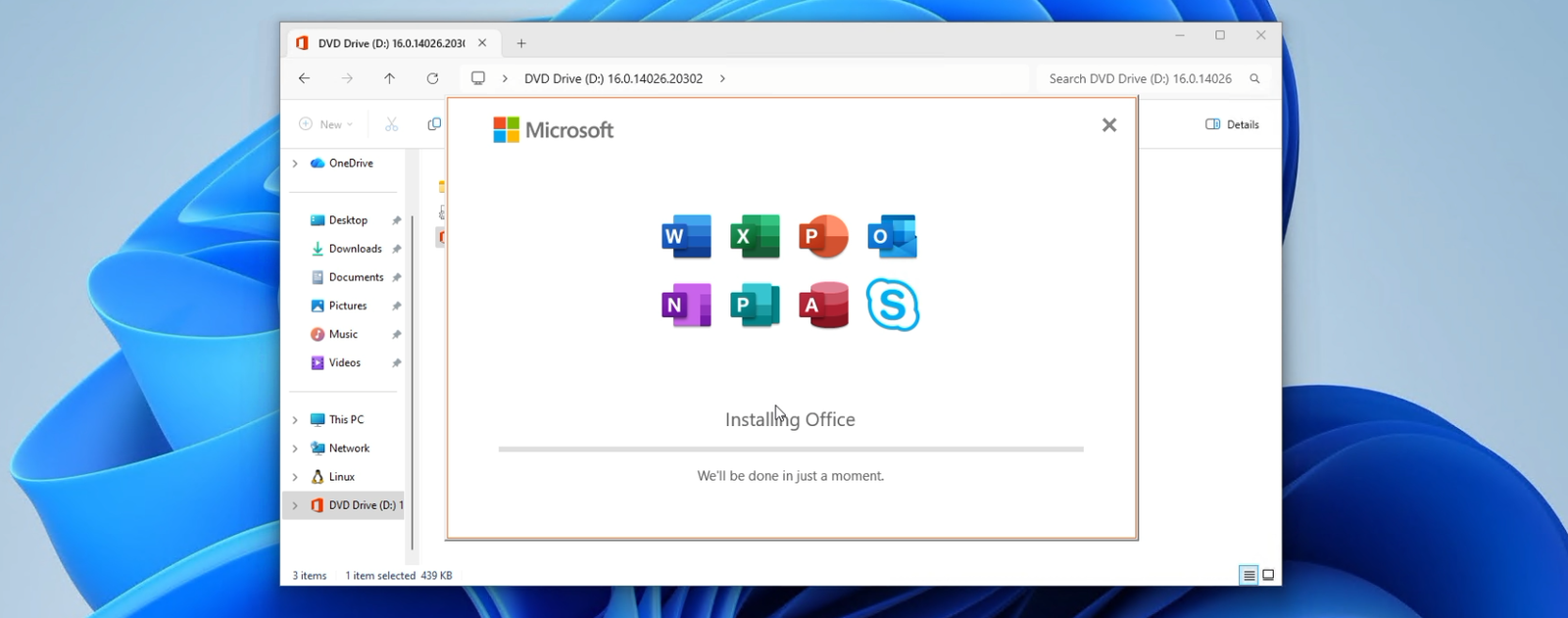Open Pictures in navigation pane
1568x618 pixels.
(x=338, y=306)
